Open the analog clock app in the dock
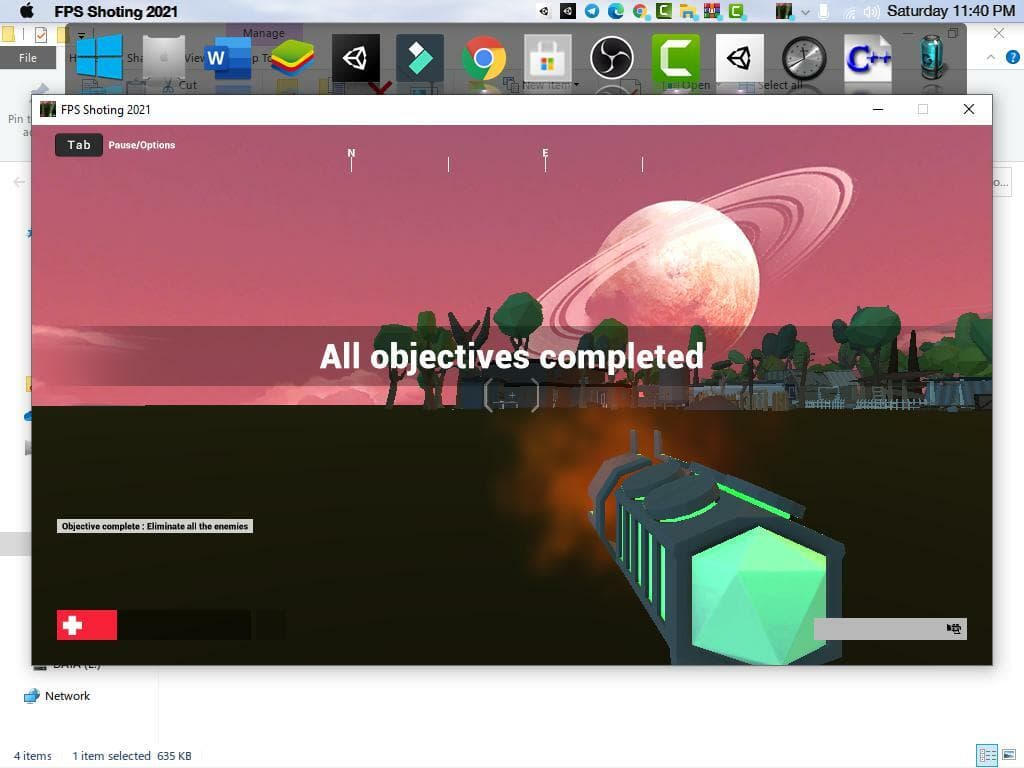Image resolution: width=1024 pixels, height=768 pixels. pos(804,58)
